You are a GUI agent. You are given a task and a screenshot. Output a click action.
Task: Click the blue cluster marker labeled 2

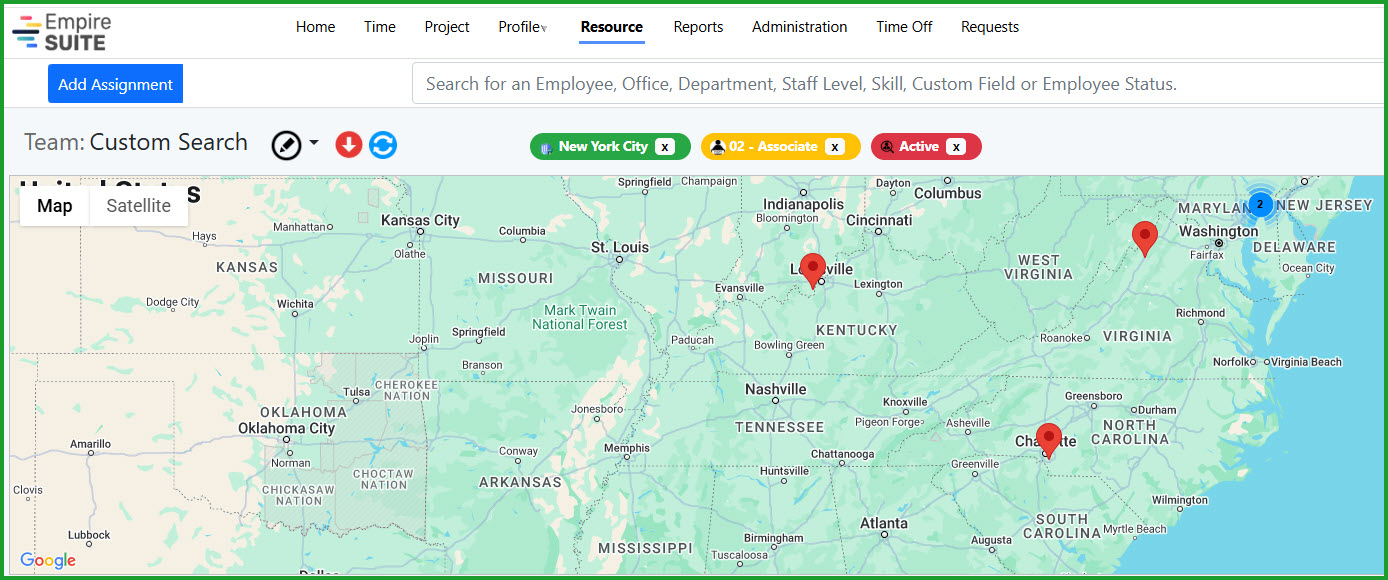1260,204
